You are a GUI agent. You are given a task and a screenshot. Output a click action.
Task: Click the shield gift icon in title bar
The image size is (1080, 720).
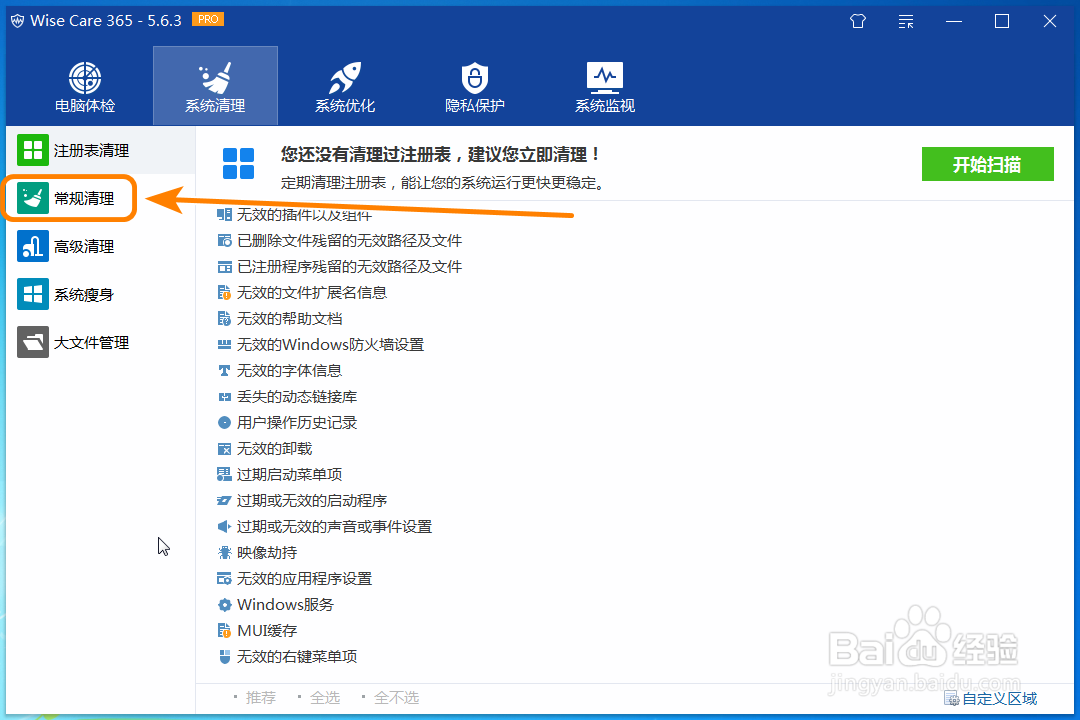pos(857,20)
